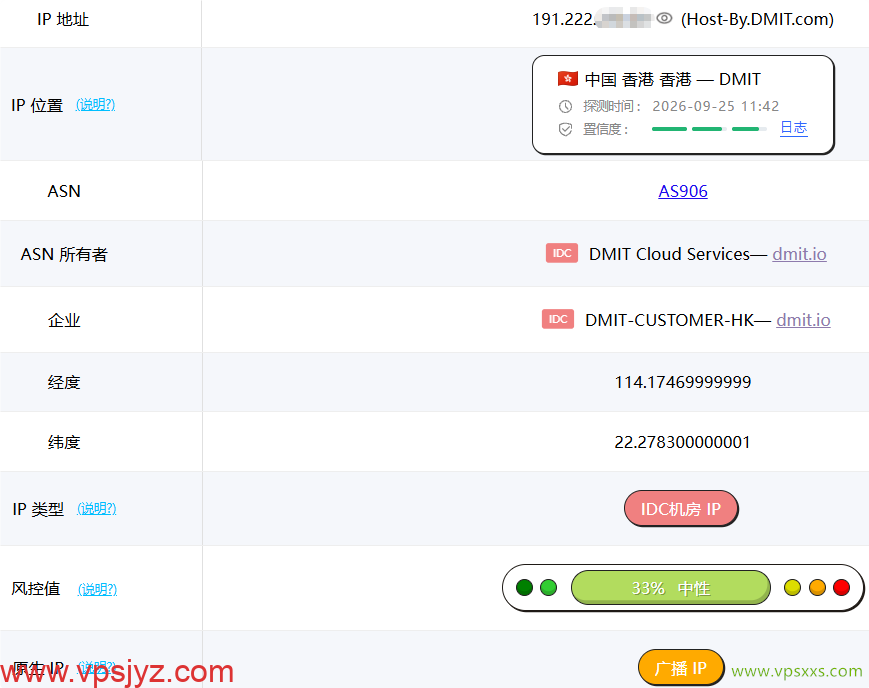Select the yellow risk dot
The image size is (869, 688).
[793, 588]
